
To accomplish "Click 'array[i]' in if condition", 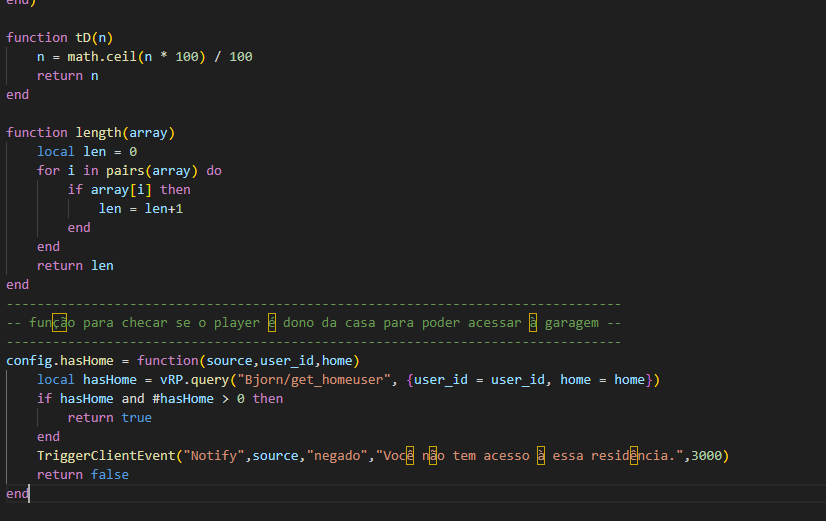I will pyautogui.click(x=121, y=190).
